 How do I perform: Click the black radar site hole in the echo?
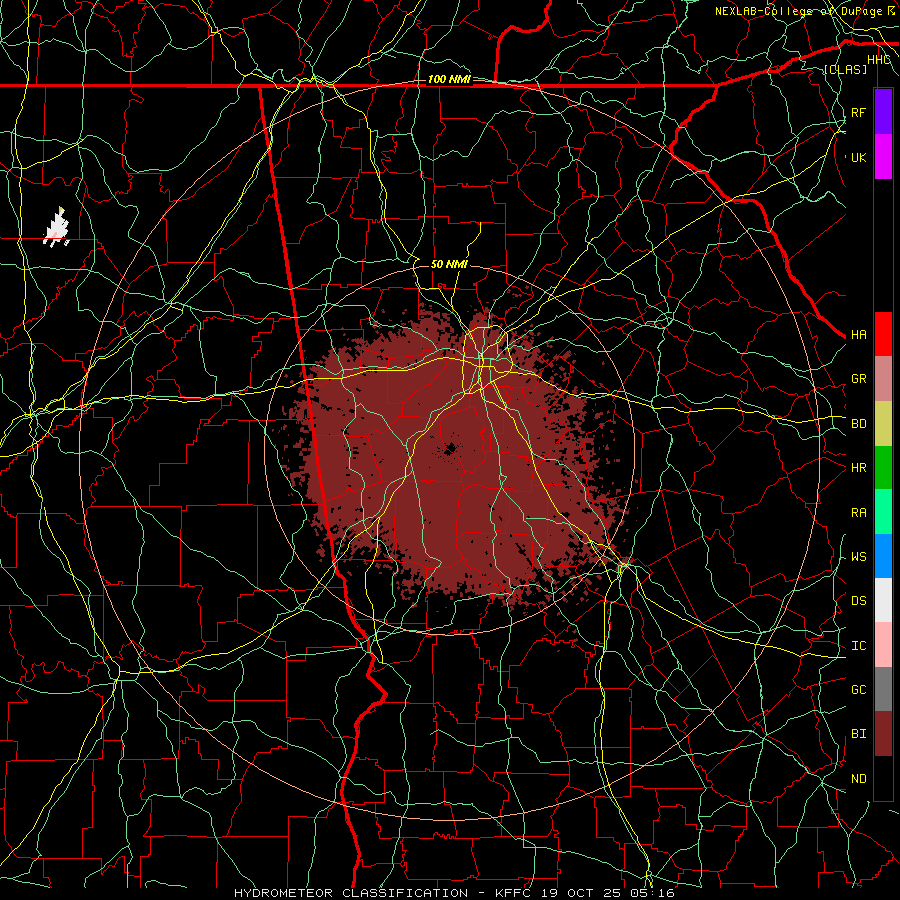click(450, 448)
